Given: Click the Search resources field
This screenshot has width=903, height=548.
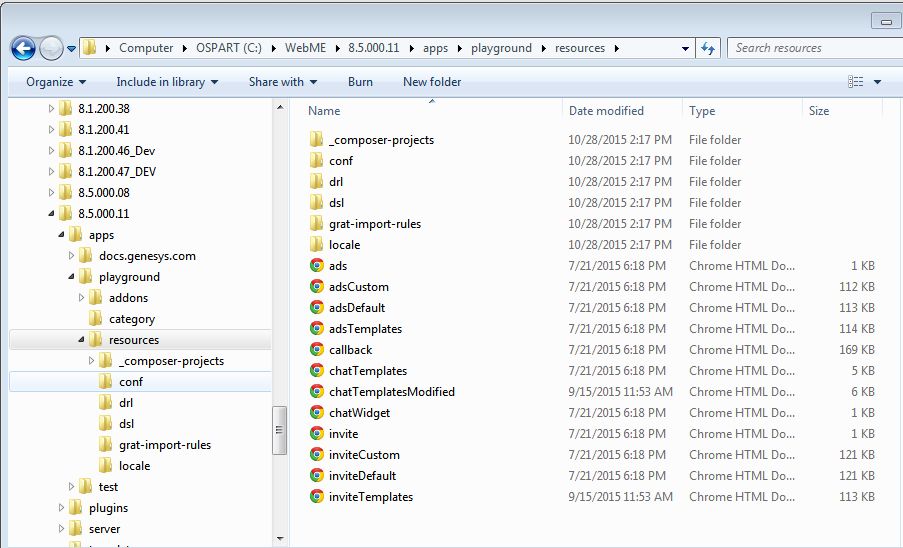Looking at the screenshot, I should pos(815,48).
